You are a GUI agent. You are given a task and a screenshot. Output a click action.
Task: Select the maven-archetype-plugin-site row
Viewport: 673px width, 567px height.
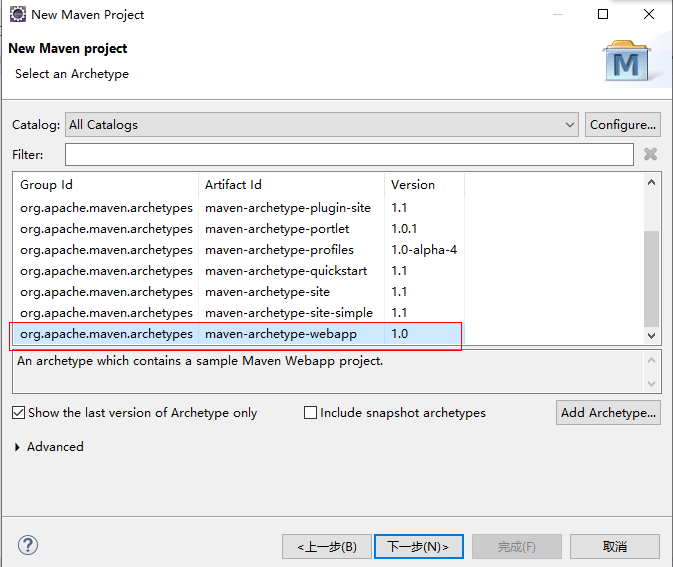(x=239, y=208)
